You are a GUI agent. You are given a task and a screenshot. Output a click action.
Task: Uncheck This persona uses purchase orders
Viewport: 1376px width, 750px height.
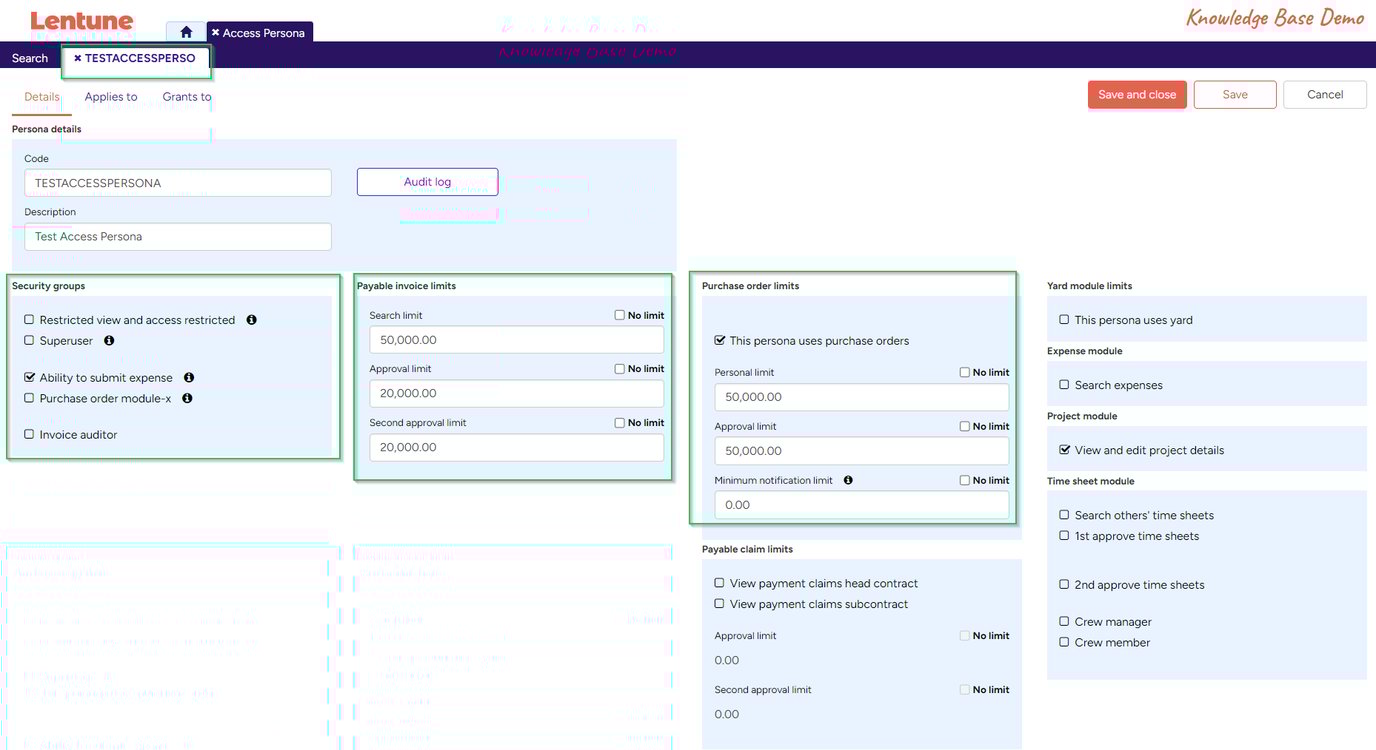click(x=720, y=341)
